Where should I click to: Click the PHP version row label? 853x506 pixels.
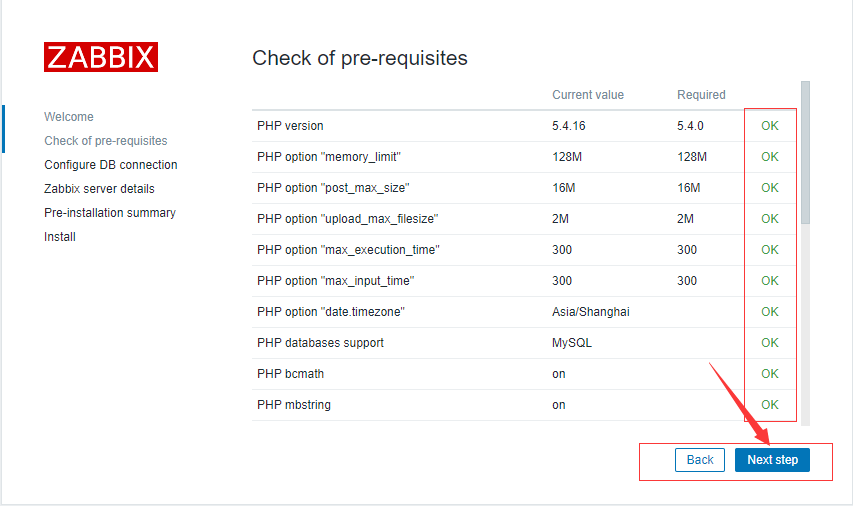pos(290,126)
